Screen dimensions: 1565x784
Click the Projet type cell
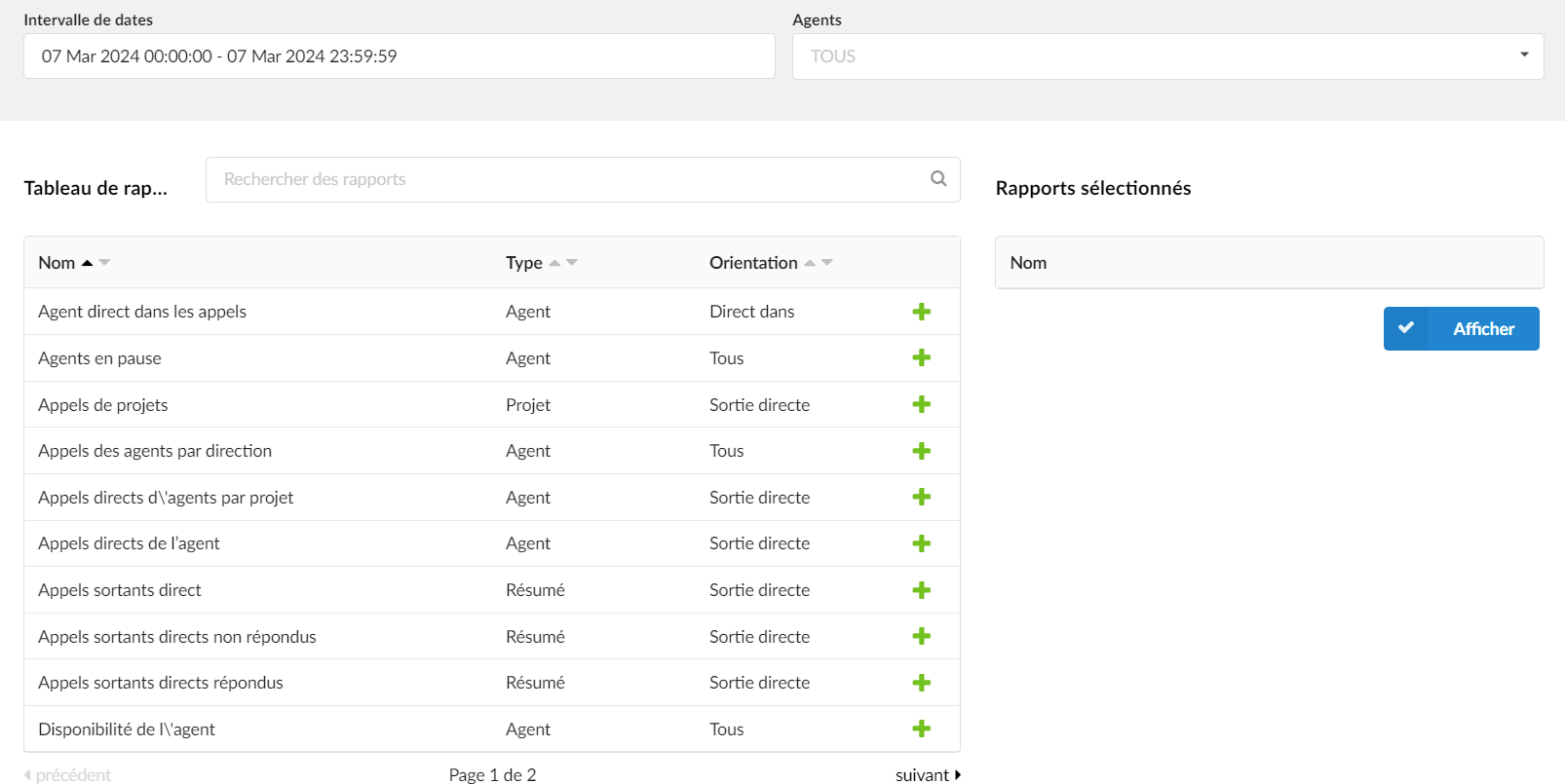tap(528, 405)
